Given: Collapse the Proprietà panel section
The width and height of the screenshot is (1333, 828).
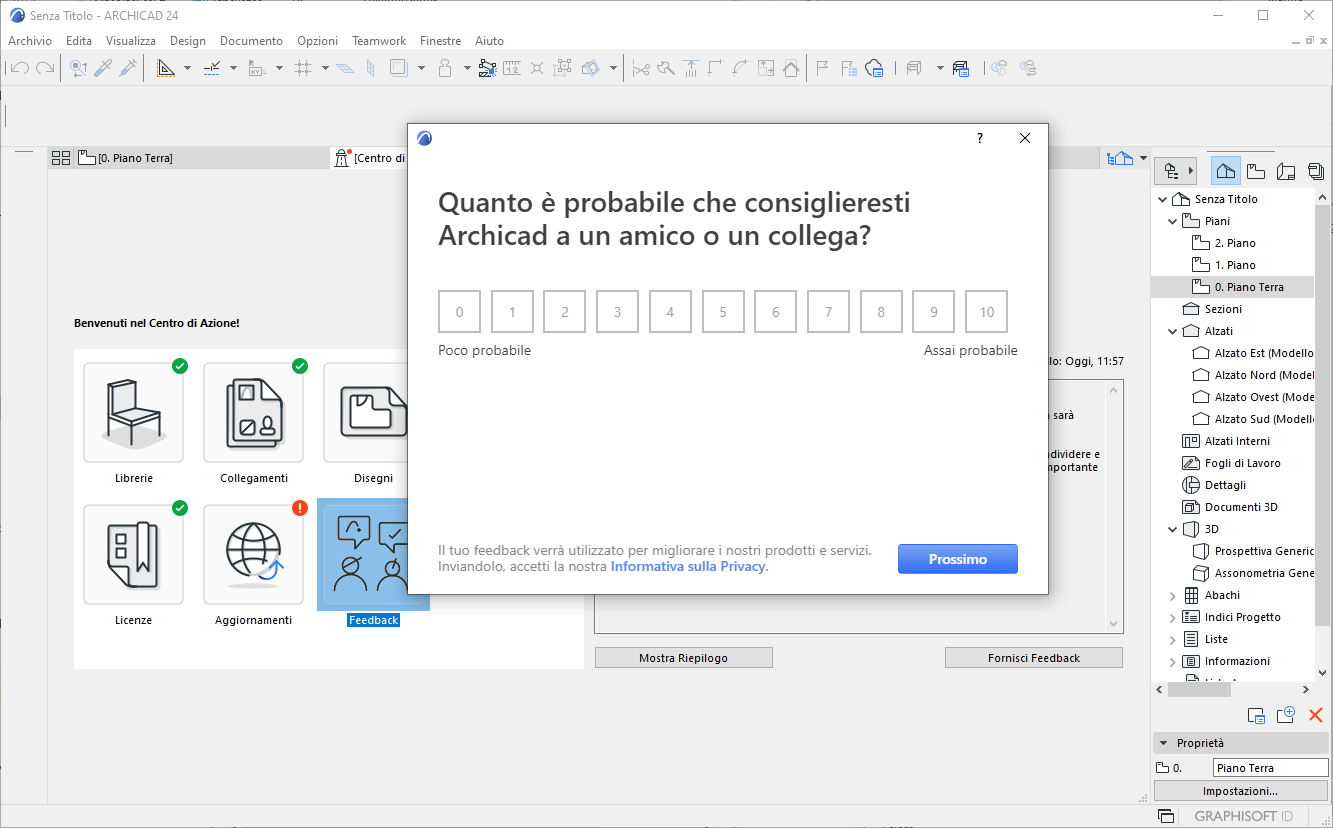Looking at the screenshot, I should click(x=1164, y=743).
